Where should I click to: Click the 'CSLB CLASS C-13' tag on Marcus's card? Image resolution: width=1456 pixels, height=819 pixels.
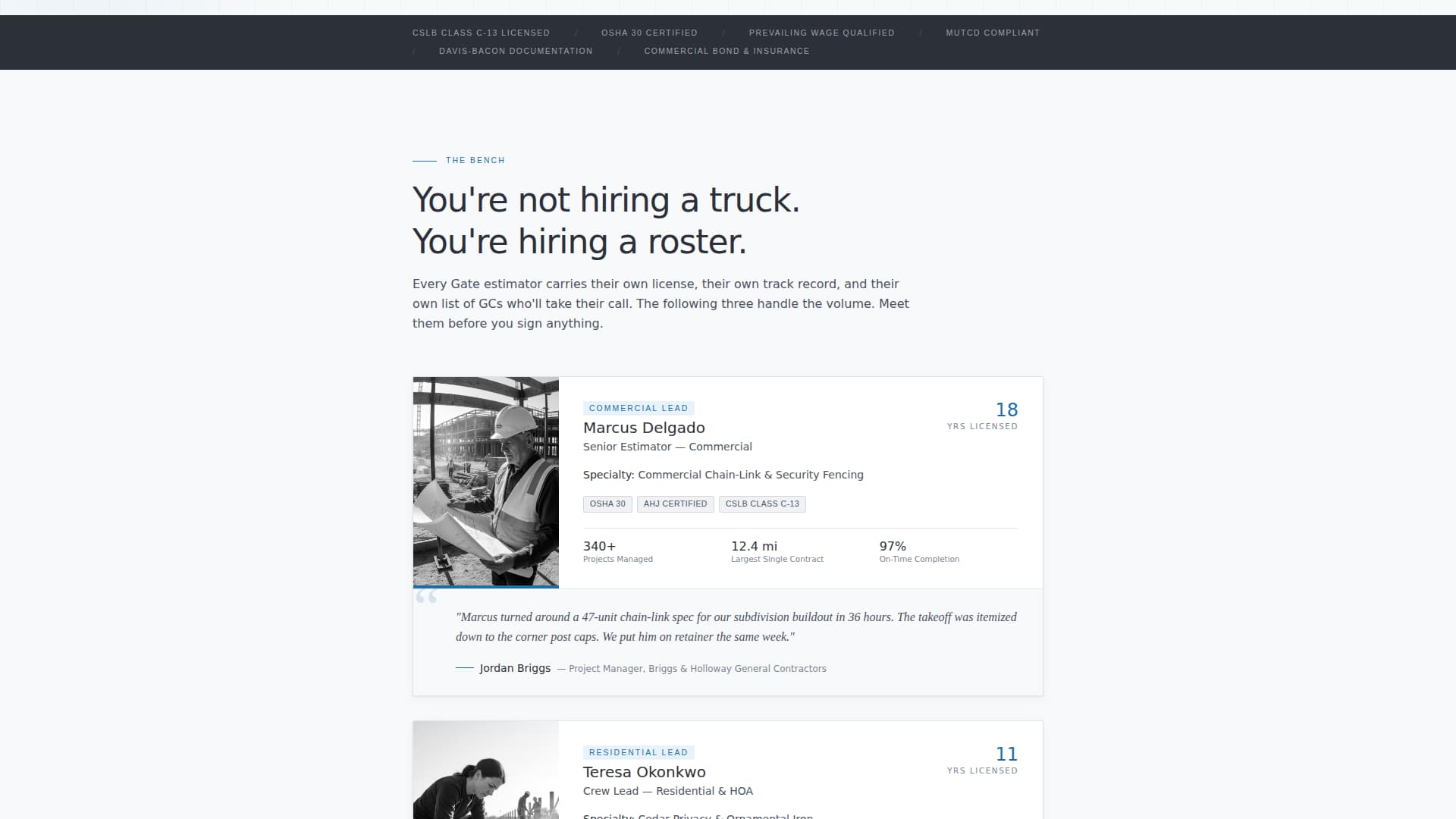pyautogui.click(x=762, y=504)
